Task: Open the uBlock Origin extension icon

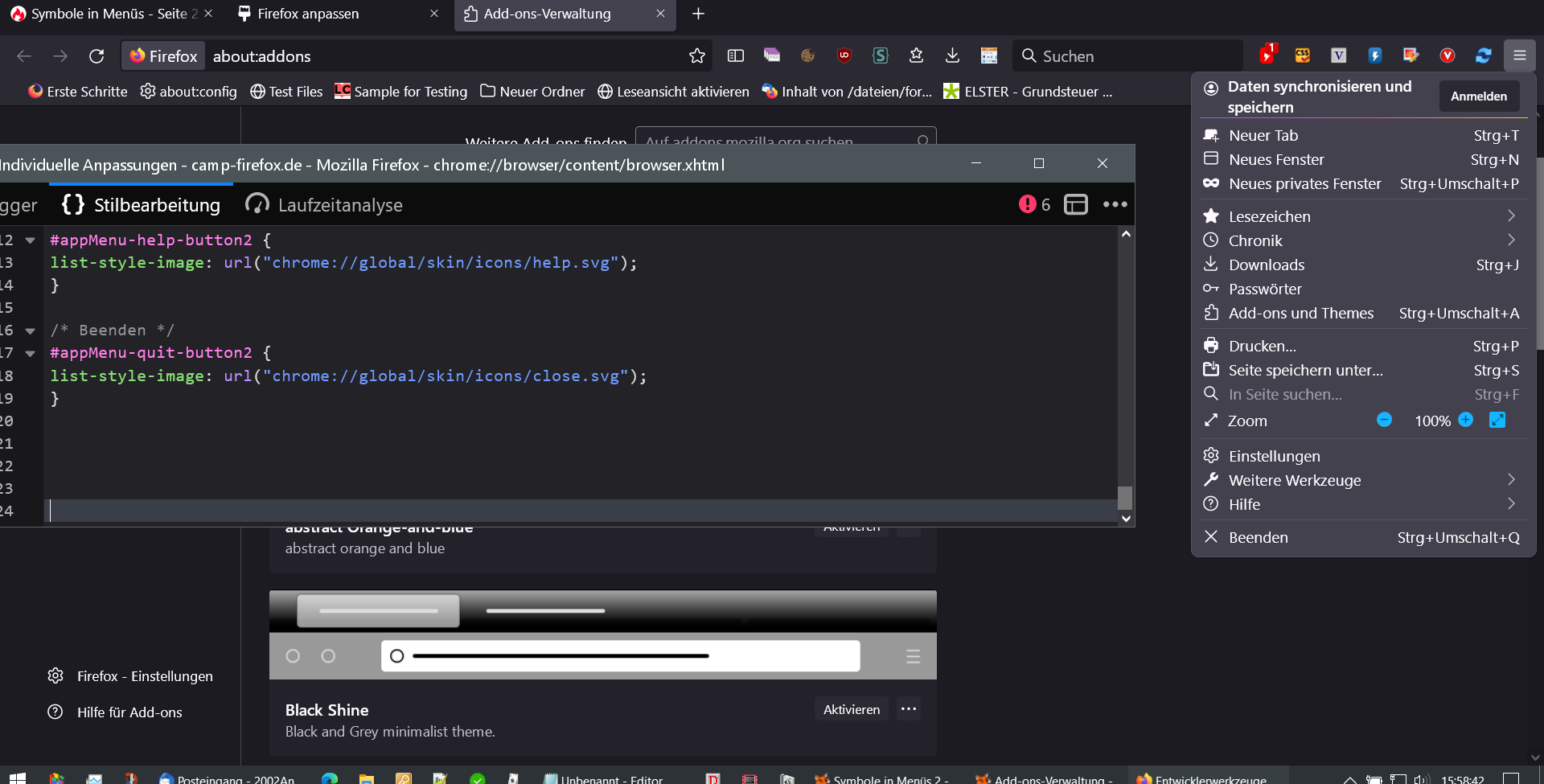Action: click(844, 55)
